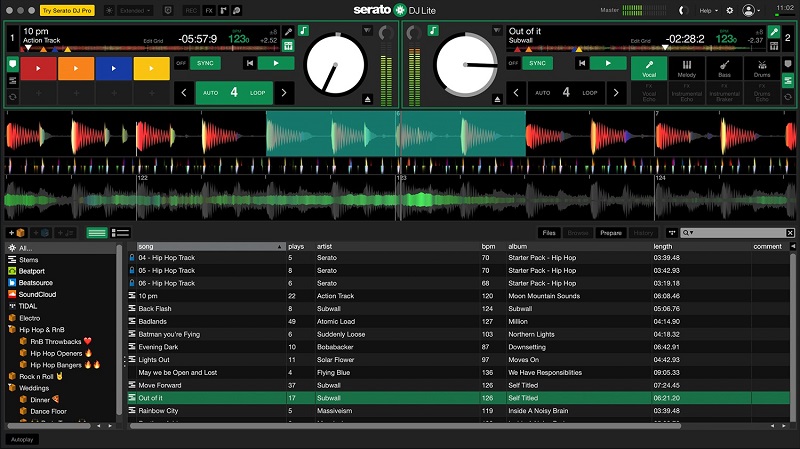Open the settings gear
The image size is (800, 449).
point(730,10)
